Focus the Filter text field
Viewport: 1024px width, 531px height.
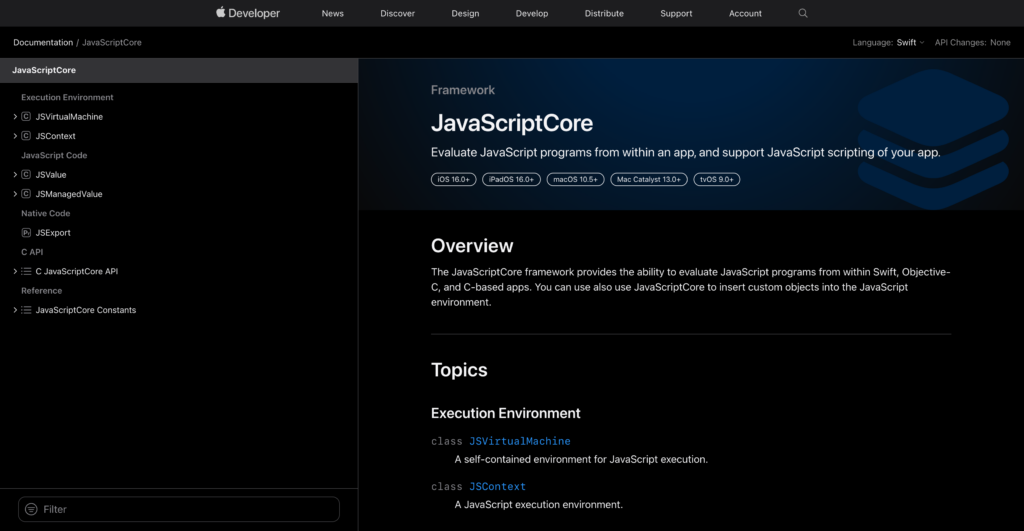(x=185, y=509)
